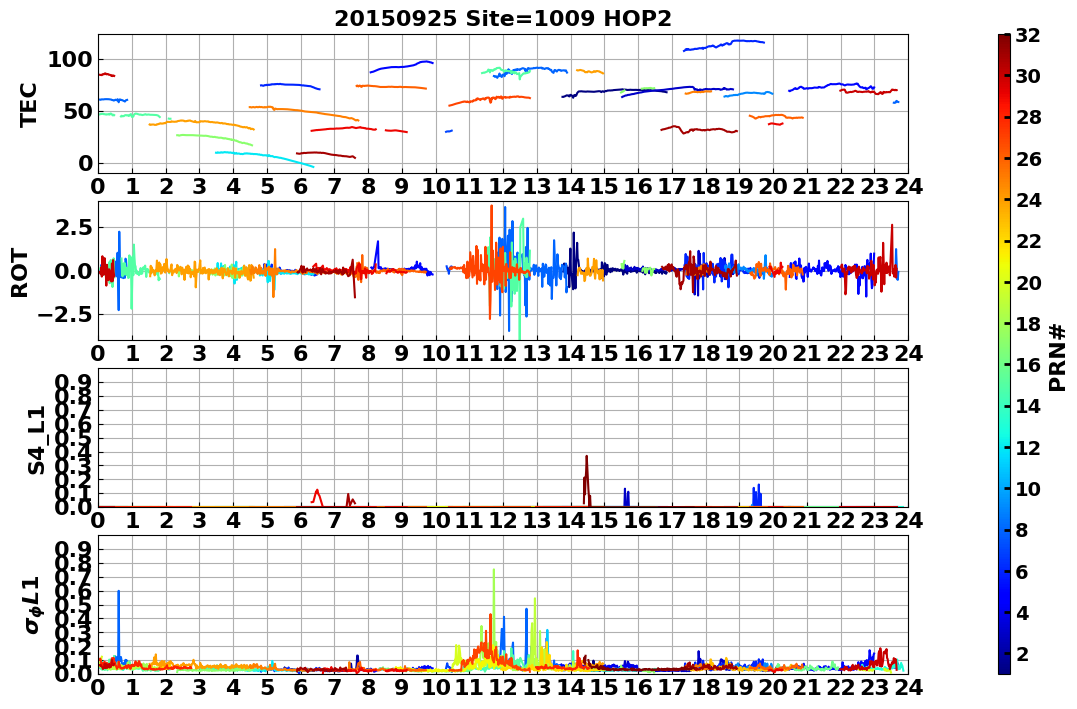Click the blue TEC trace ending near hour 10
The height and width of the screenshot is (709, 1077).
point(402,66)
